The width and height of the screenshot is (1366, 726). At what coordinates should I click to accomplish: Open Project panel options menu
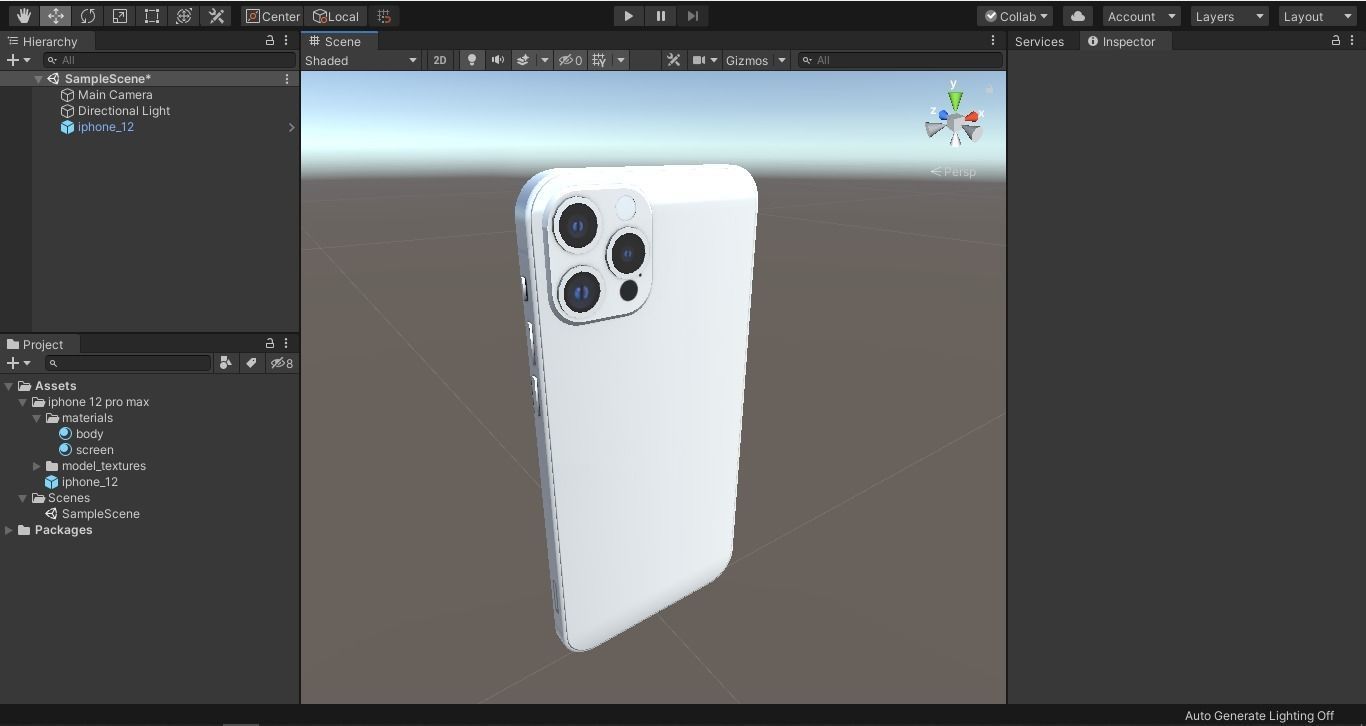286,344
